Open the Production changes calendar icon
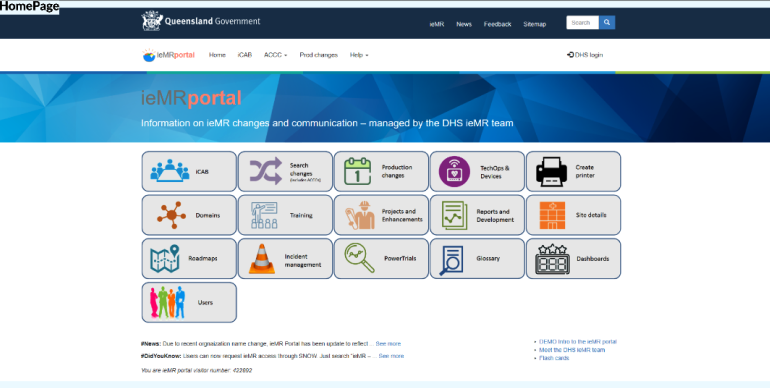The width and height of the screenshot is (770, 388). [358, 171]
